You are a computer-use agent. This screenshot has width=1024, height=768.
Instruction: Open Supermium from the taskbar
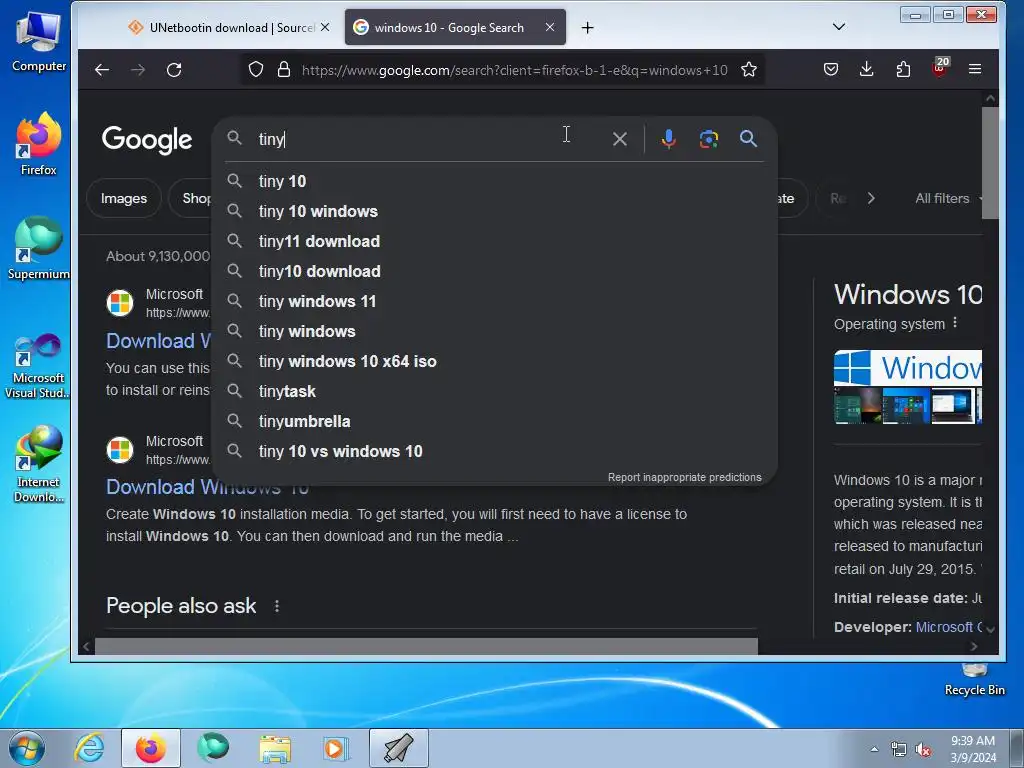[213, 748]
